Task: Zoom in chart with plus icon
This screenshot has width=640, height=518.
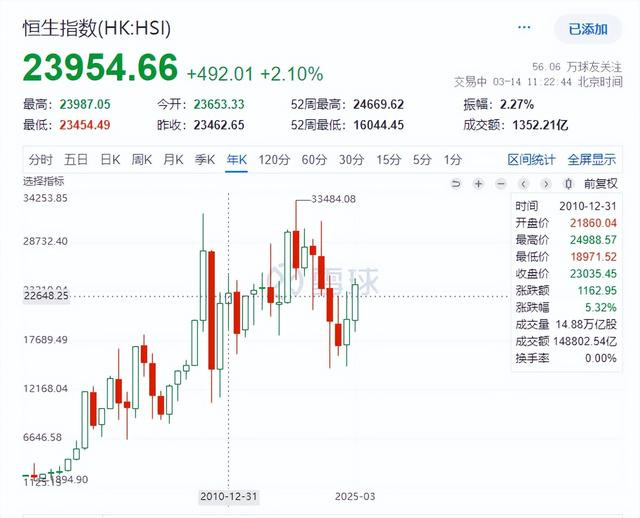Action: pos(478,184)
